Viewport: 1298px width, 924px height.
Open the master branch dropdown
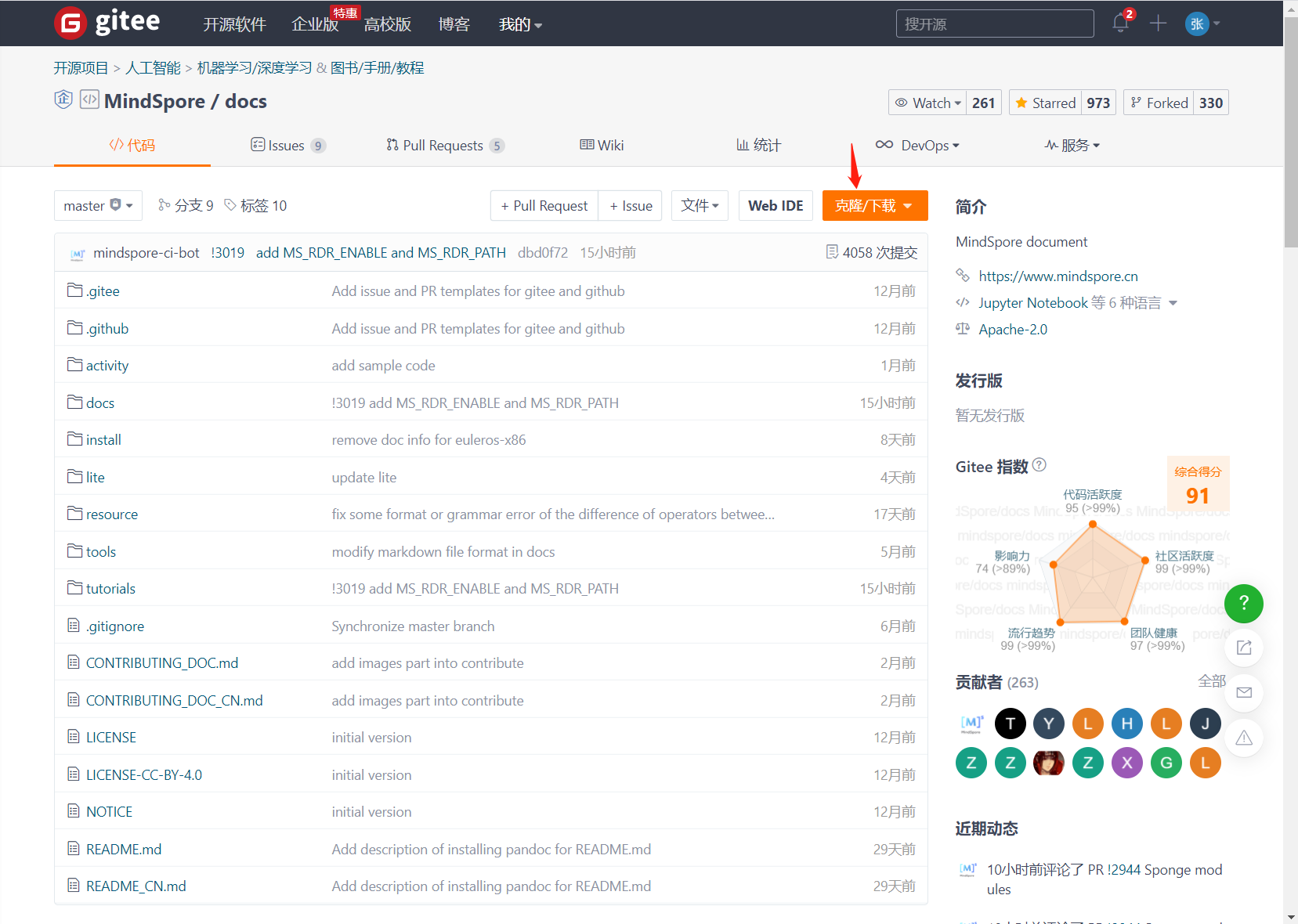[x=98, y=205]
